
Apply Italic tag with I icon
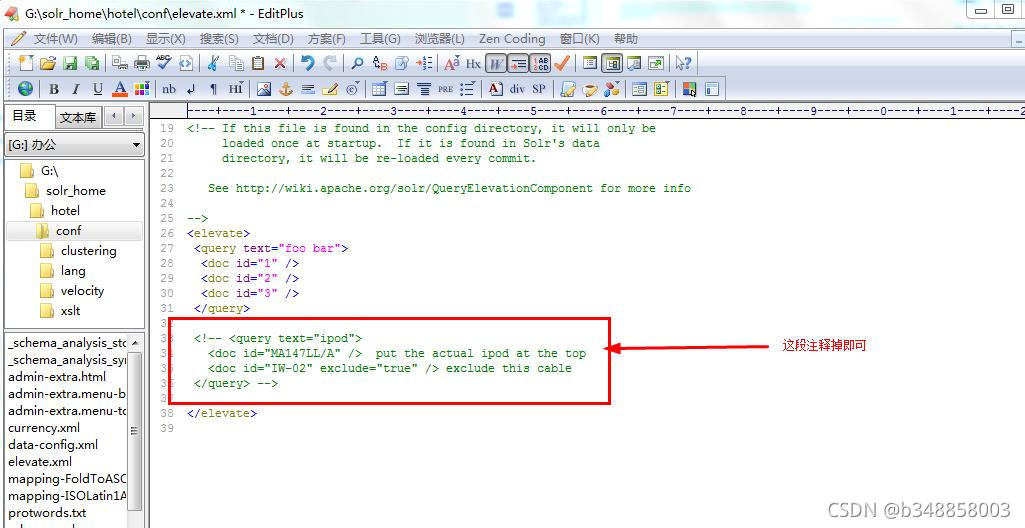[76, 89]
